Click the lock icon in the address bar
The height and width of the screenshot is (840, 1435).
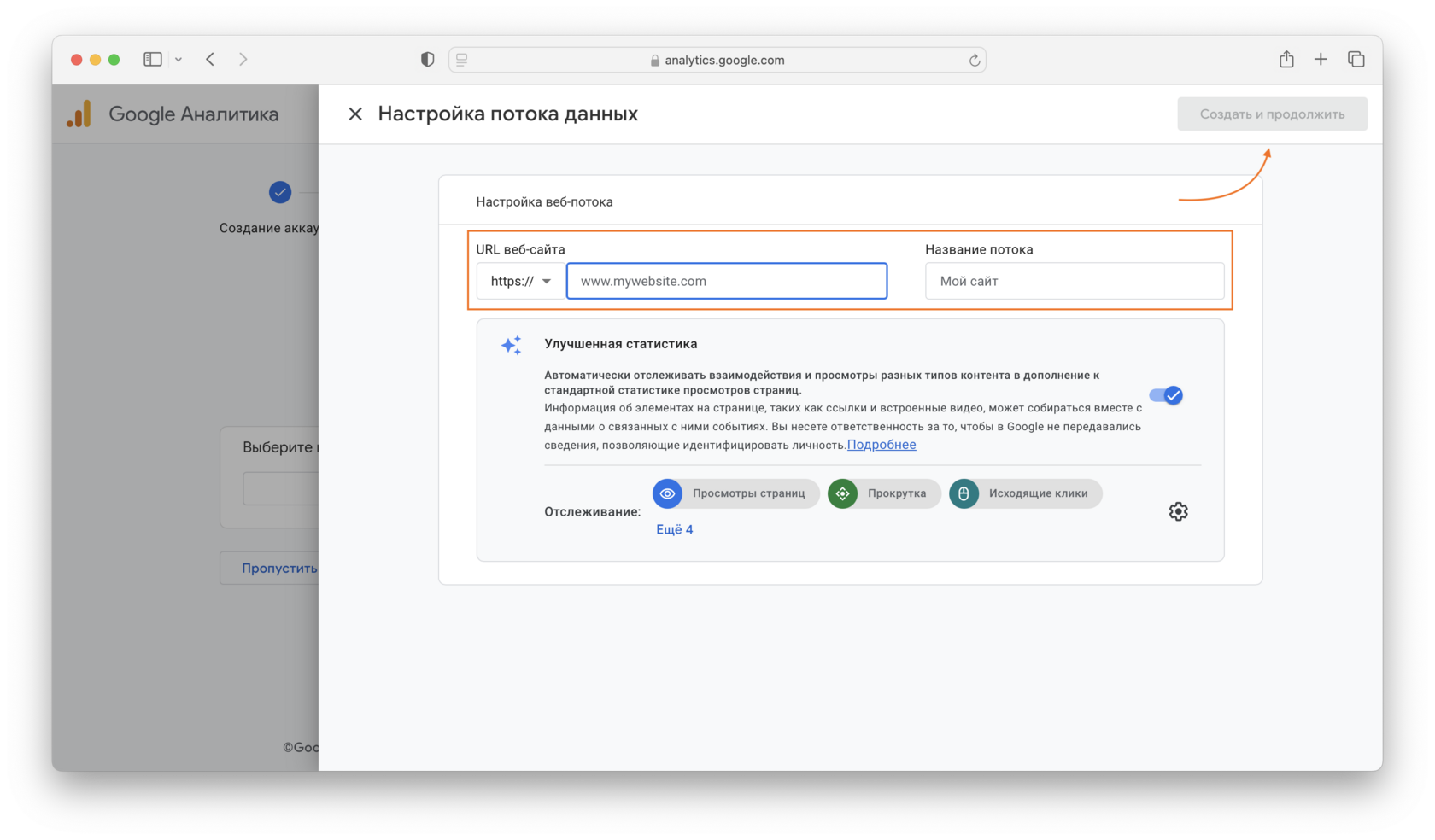point(655,60)
